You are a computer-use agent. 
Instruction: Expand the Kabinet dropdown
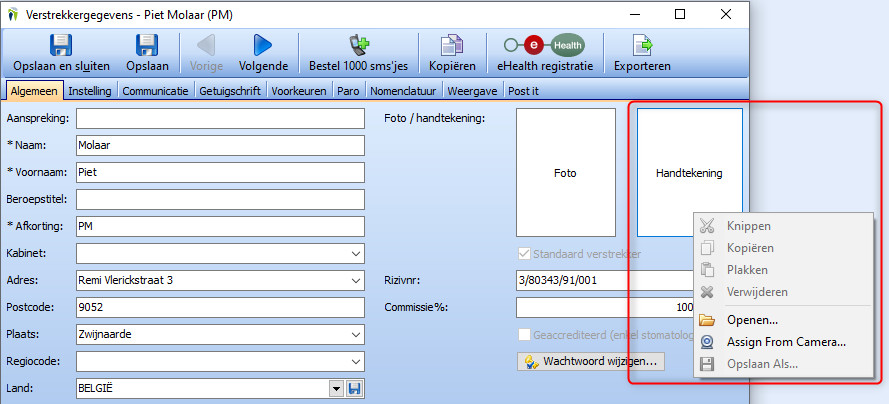click(357, 254)
